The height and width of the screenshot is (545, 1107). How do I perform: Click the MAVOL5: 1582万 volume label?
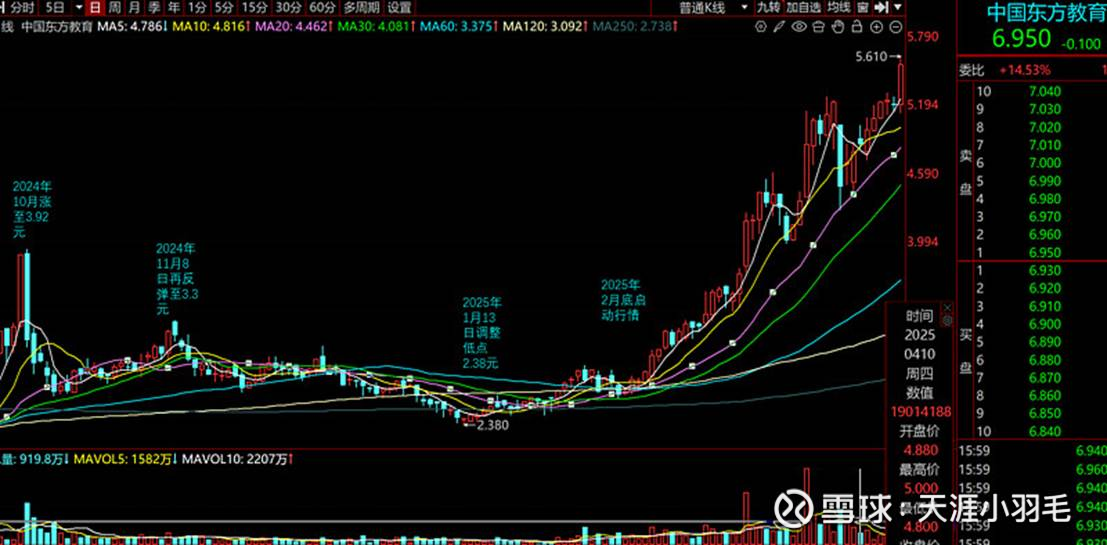coord(122,460)
